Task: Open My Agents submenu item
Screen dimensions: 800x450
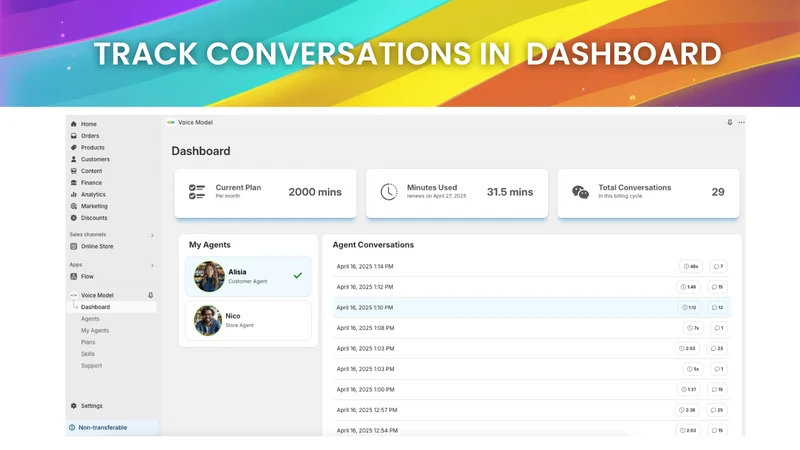Action: [95, 331]
